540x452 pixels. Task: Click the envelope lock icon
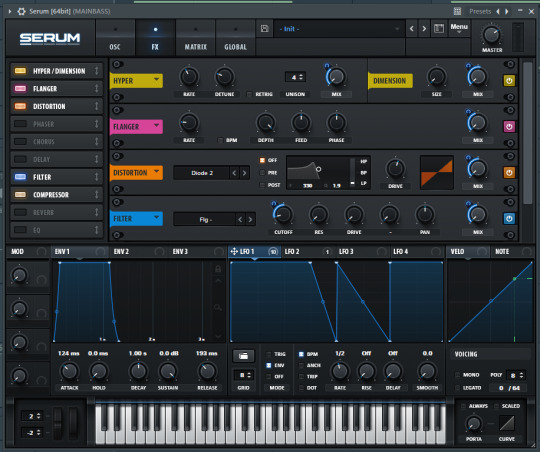(x=218, y=269)
